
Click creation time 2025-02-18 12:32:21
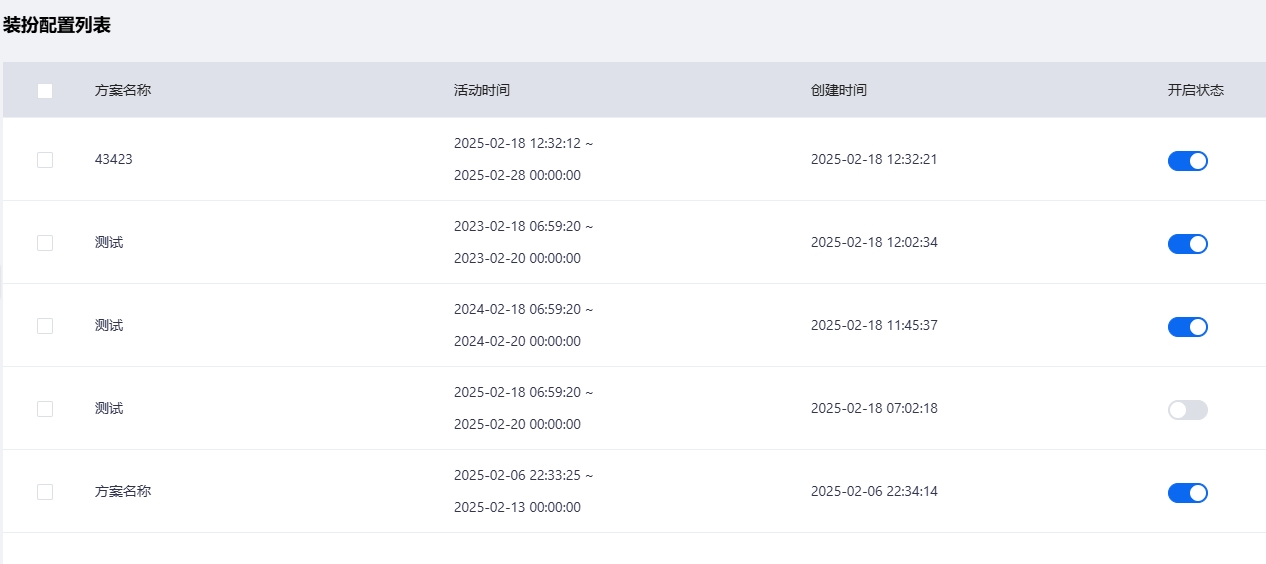pos(874,159)
